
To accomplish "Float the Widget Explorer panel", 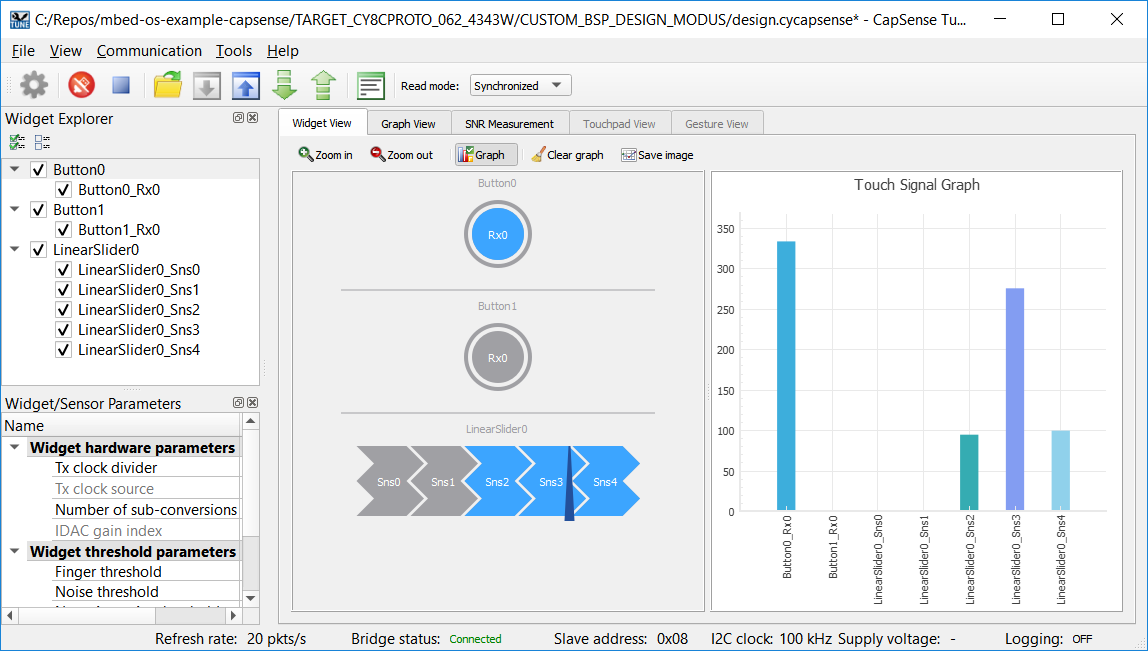I will [x=238, y=118].
